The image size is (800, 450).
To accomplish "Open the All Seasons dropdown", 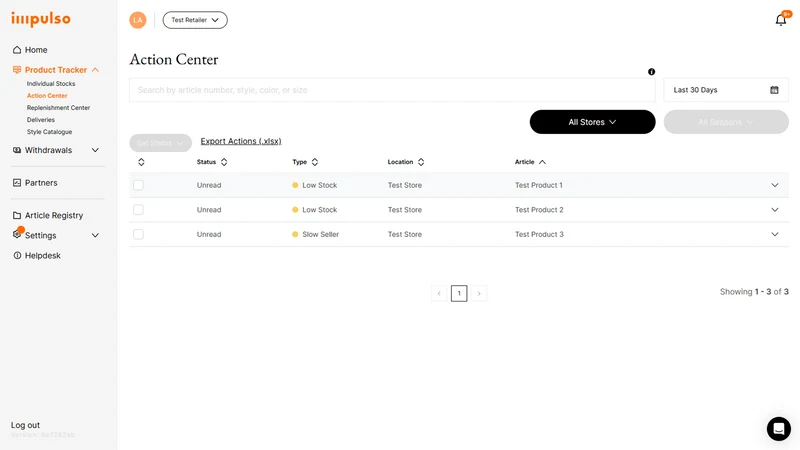I will coord(726,122).
